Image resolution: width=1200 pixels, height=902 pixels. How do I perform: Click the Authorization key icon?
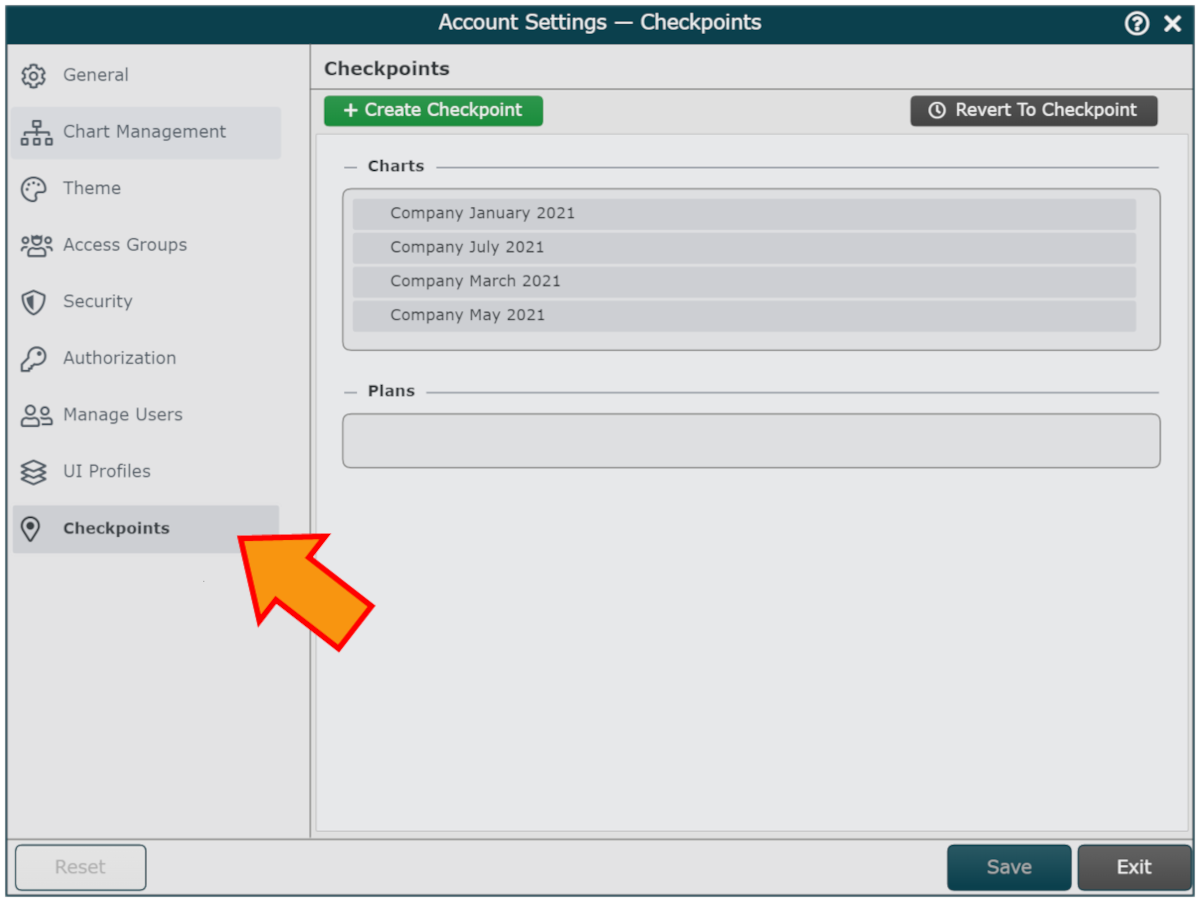[x=35, y=359]
